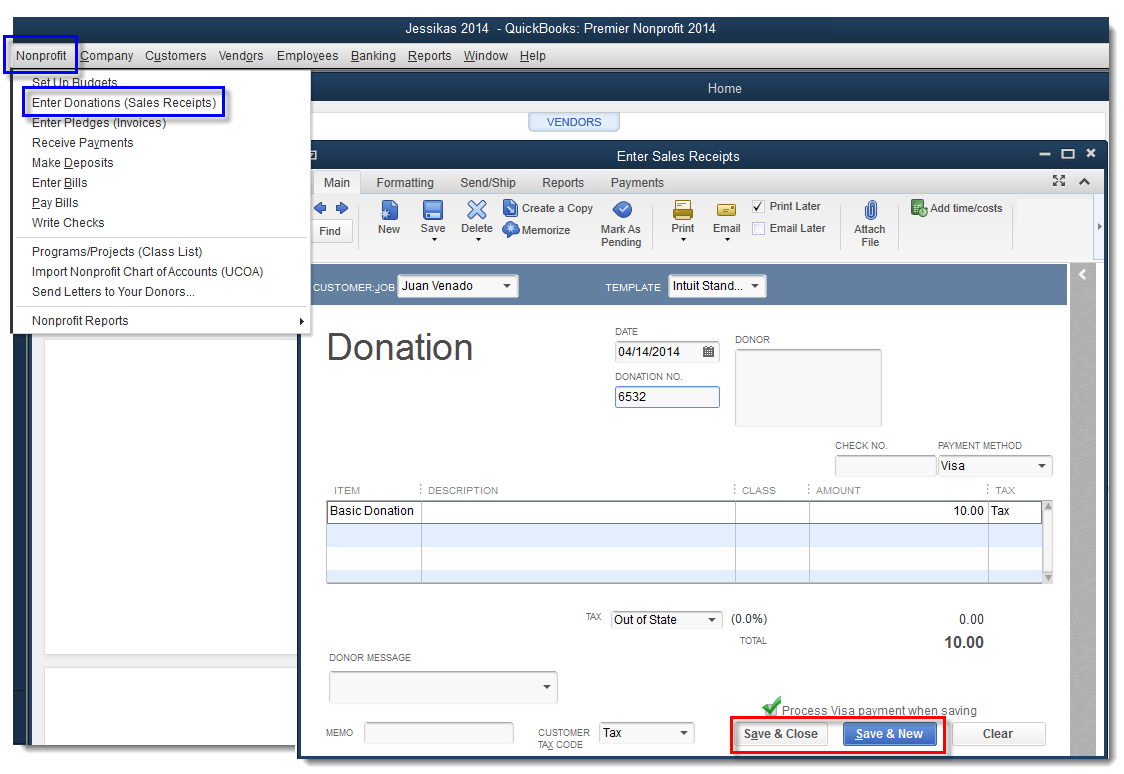Open Tax dropdown showing Out of State
The height and width of the screenshot is (774, 1124).
coord(712,620)
